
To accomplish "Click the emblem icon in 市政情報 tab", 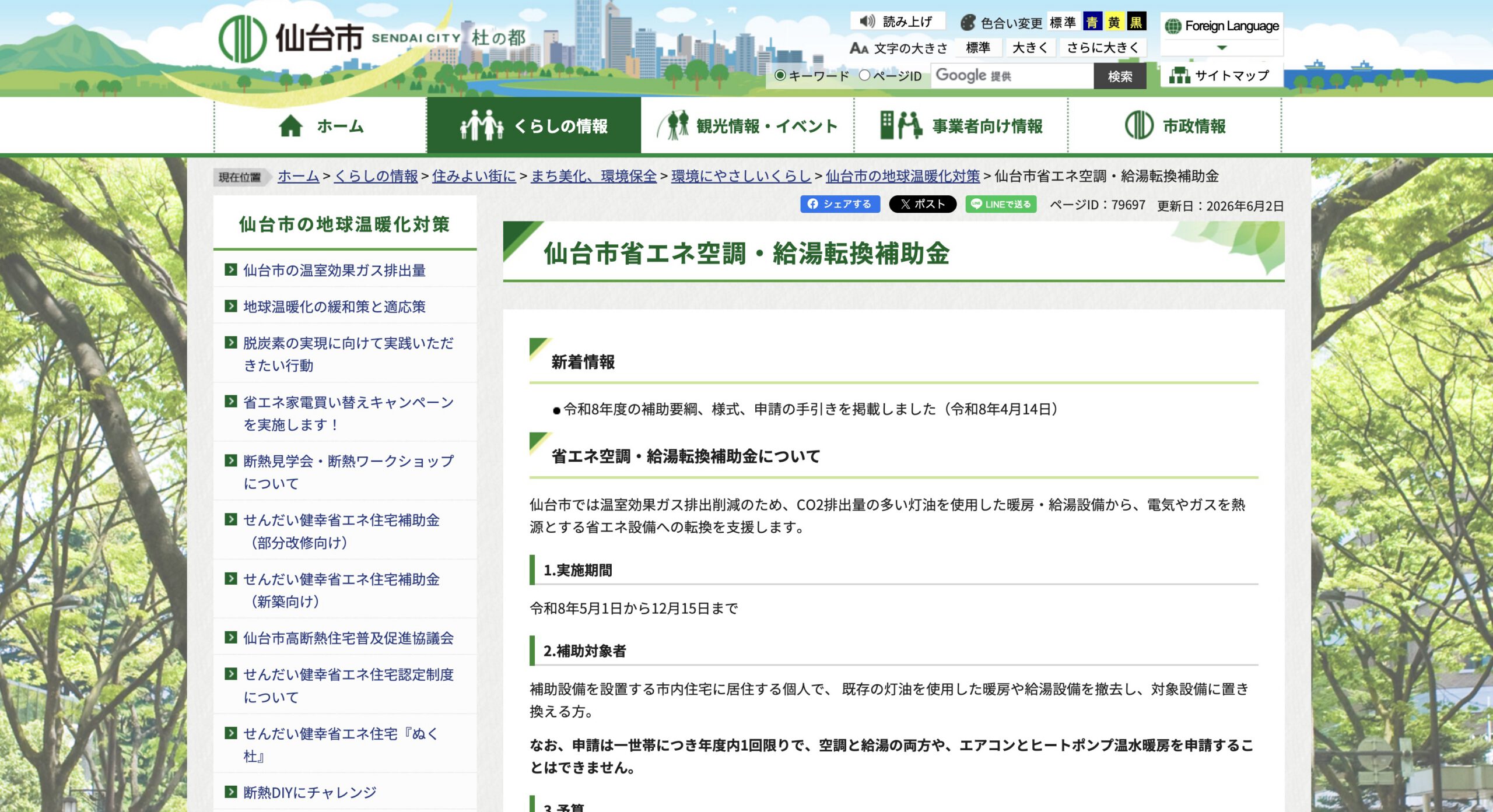I will tap(1139, 125).
